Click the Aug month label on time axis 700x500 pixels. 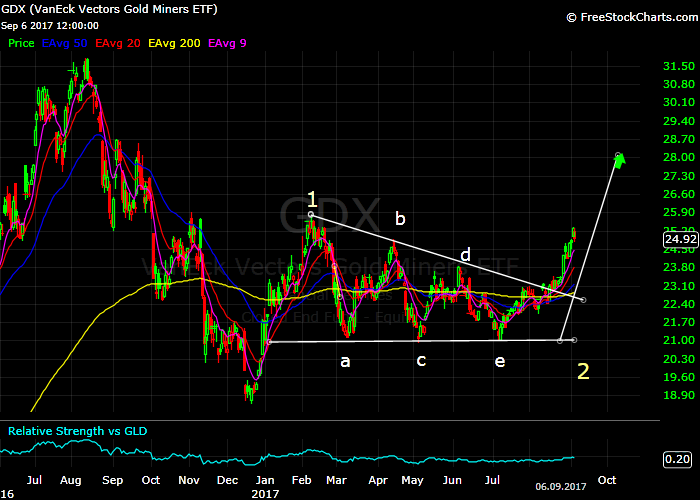coord(71,480)
